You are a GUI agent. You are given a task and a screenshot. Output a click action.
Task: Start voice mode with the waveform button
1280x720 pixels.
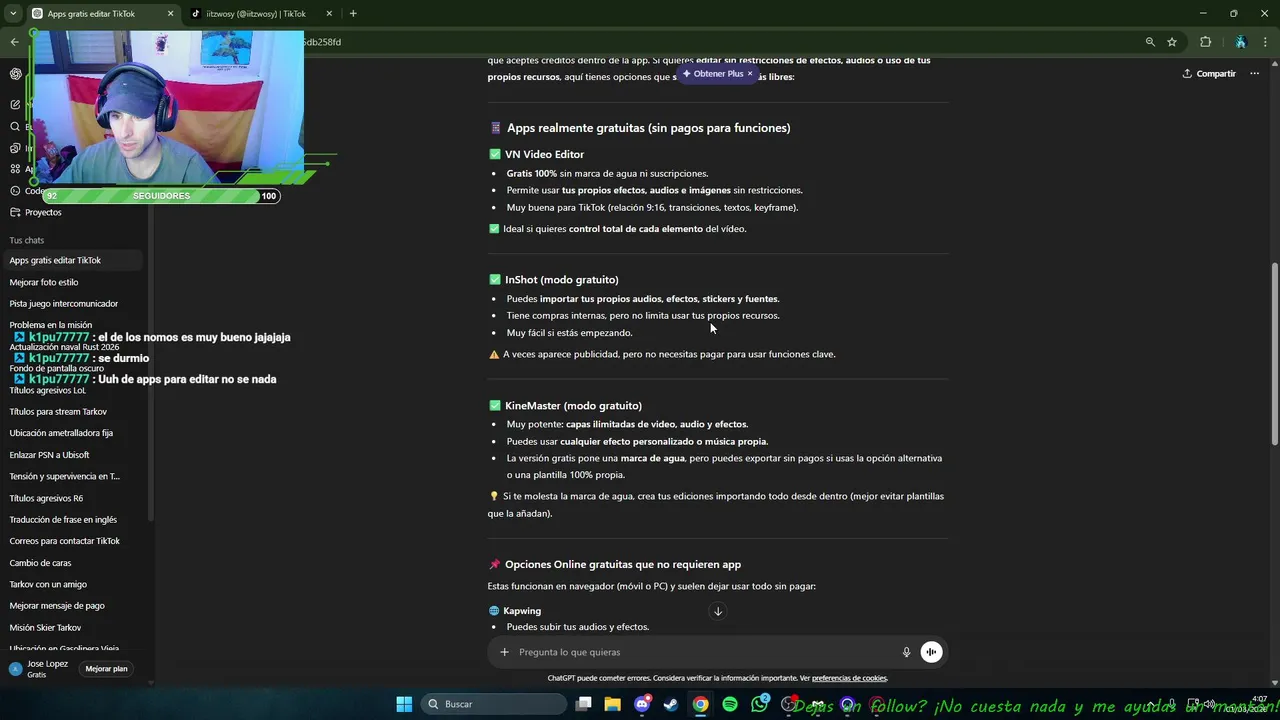click(931, 652)
